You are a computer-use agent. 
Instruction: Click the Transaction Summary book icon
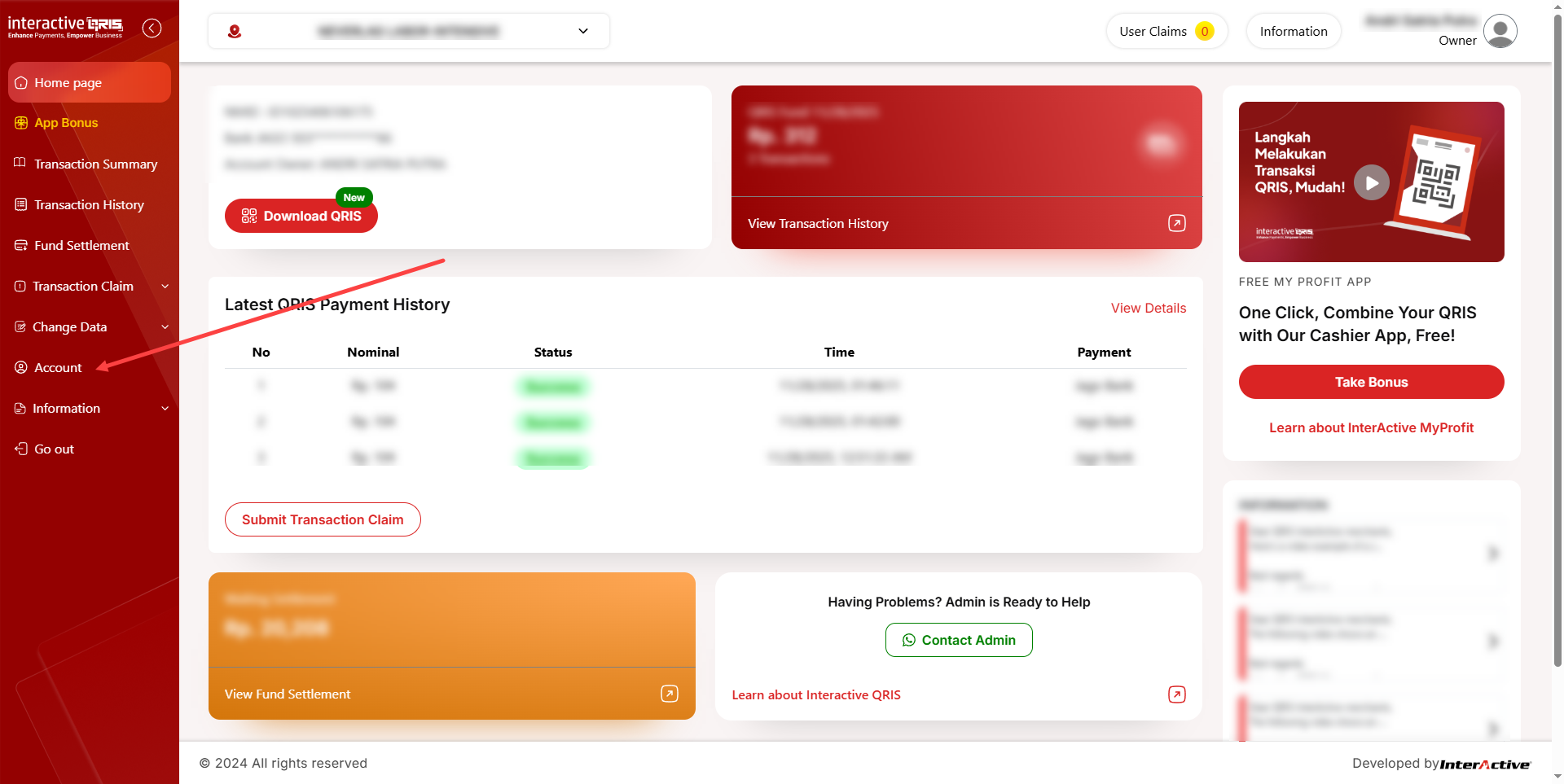(x=20, y=163)
